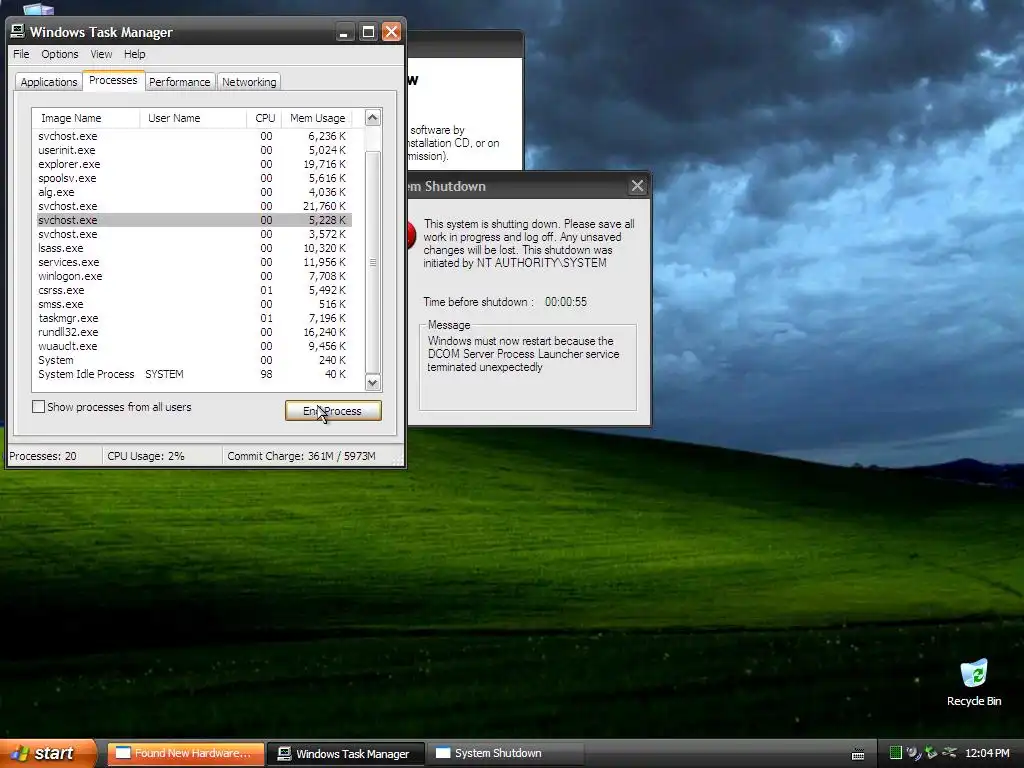The image size is (1024, 768).
Task: Sort processes by Image Name column
Action: point(86,118)
